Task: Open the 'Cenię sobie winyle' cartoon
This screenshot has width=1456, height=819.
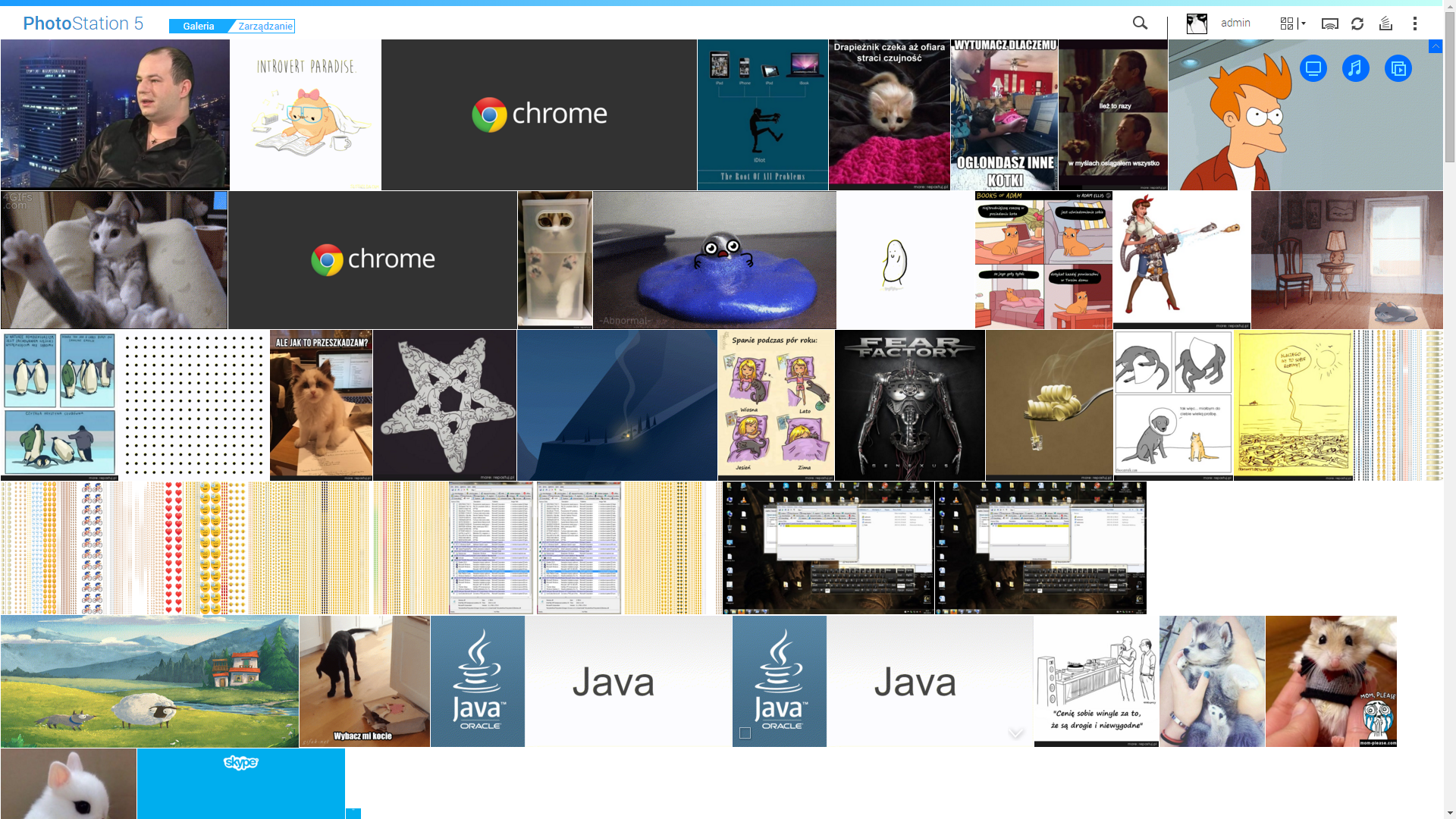Action: point(1097,681)
